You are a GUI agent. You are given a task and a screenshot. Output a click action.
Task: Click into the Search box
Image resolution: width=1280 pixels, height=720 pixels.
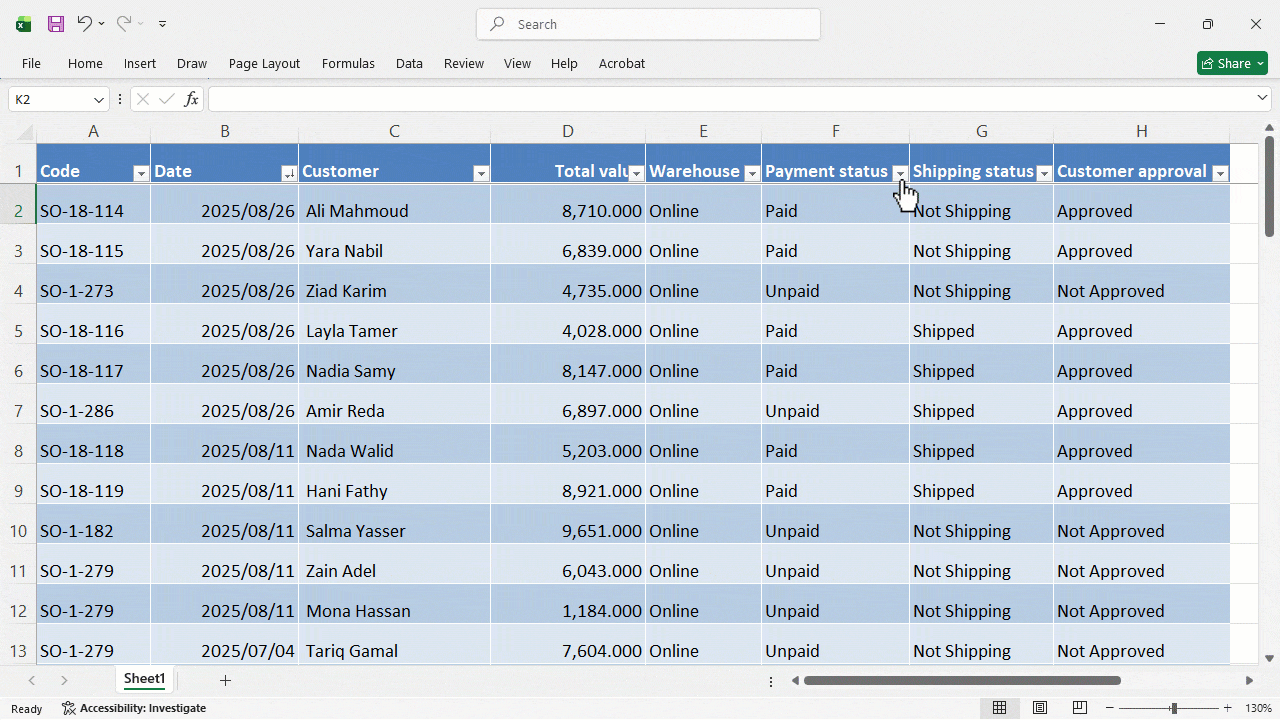click(648, 24)
